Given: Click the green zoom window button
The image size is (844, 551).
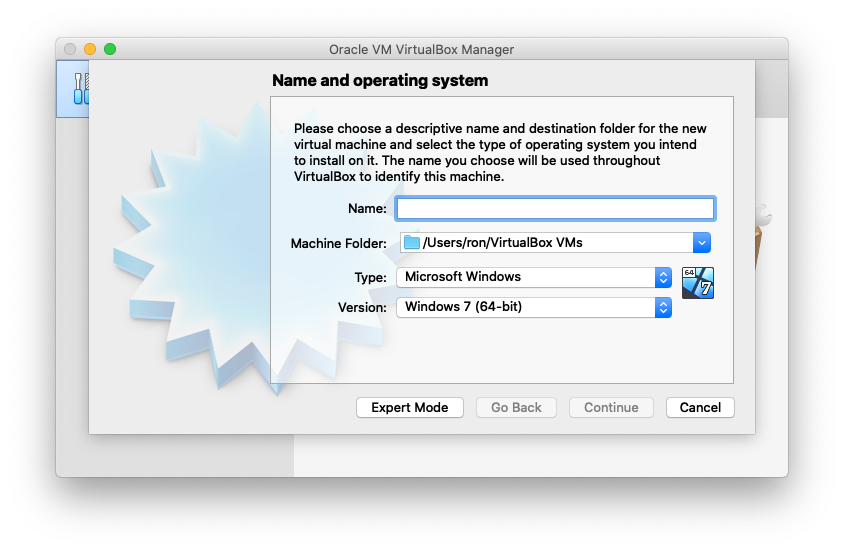Looking at the screenshot, I should click(x=110, y=49).
